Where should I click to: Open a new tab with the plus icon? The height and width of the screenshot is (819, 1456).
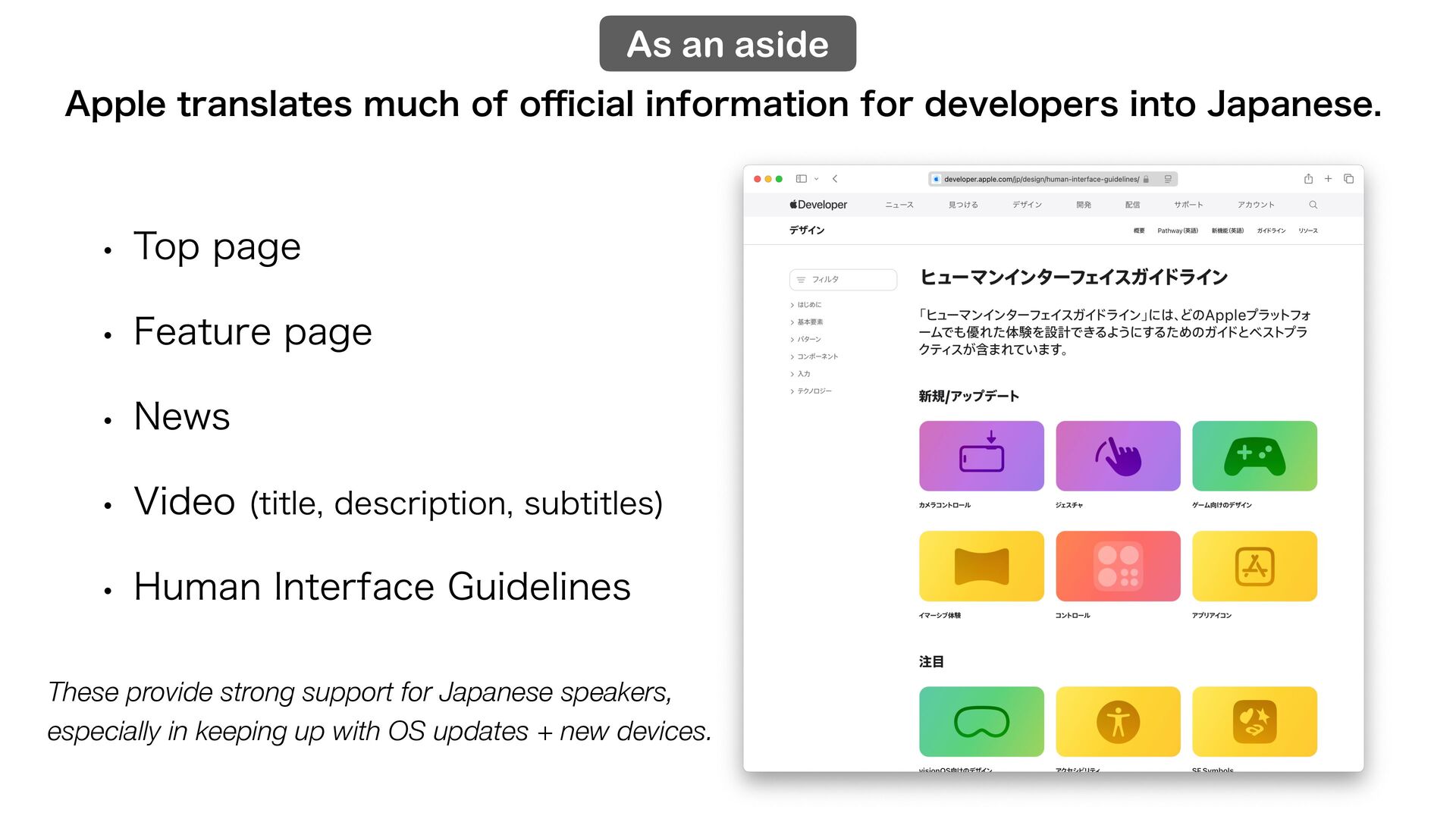coord(1328,179)
